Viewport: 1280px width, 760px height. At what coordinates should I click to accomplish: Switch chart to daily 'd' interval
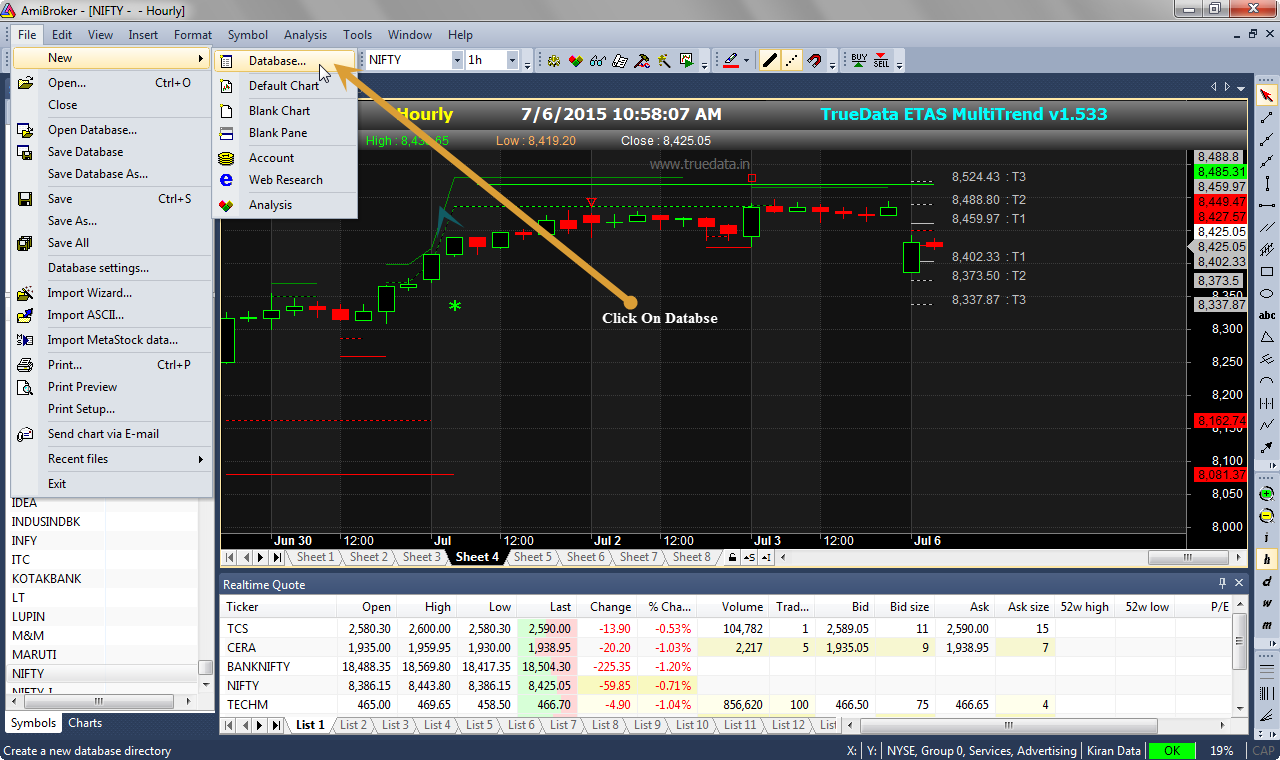[x=1267, y=582]
